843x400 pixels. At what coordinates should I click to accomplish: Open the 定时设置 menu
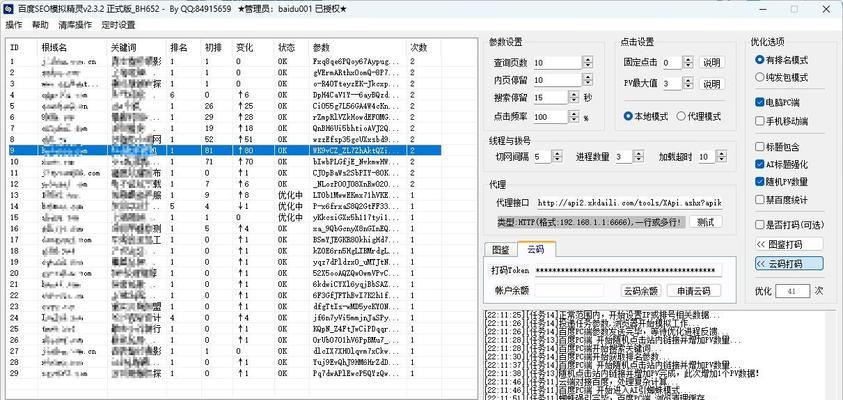118,25
